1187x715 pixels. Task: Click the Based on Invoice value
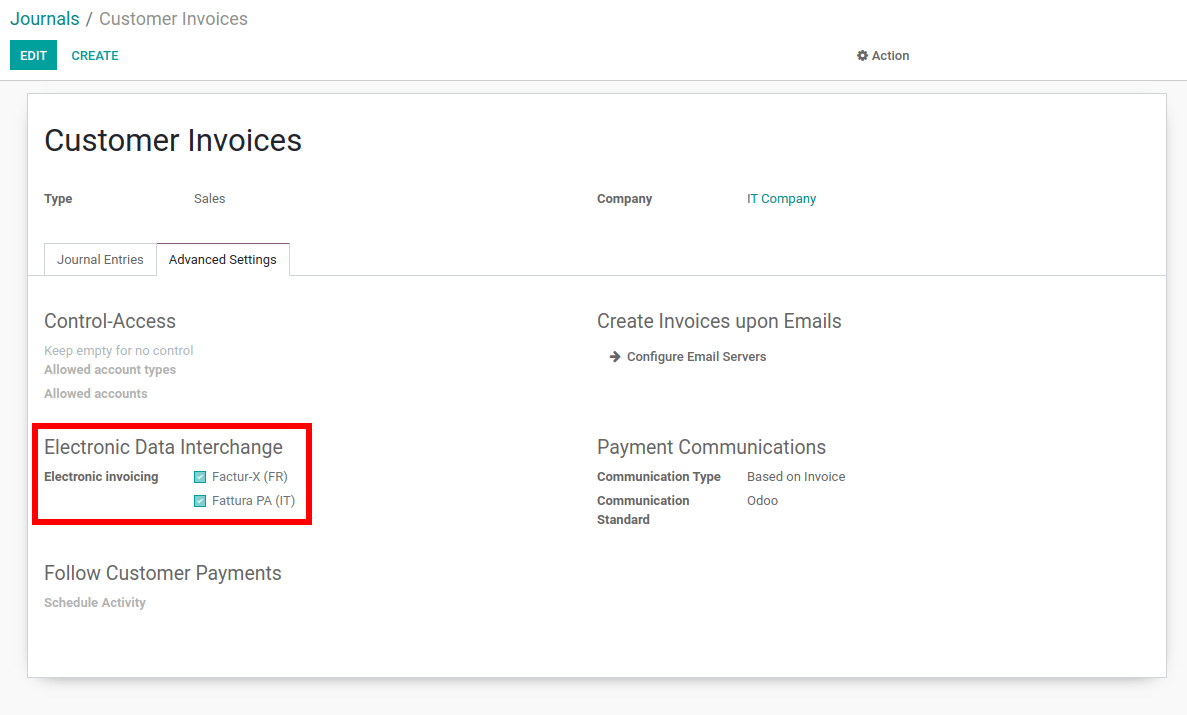pyautogui.click(x=796, y=476)
